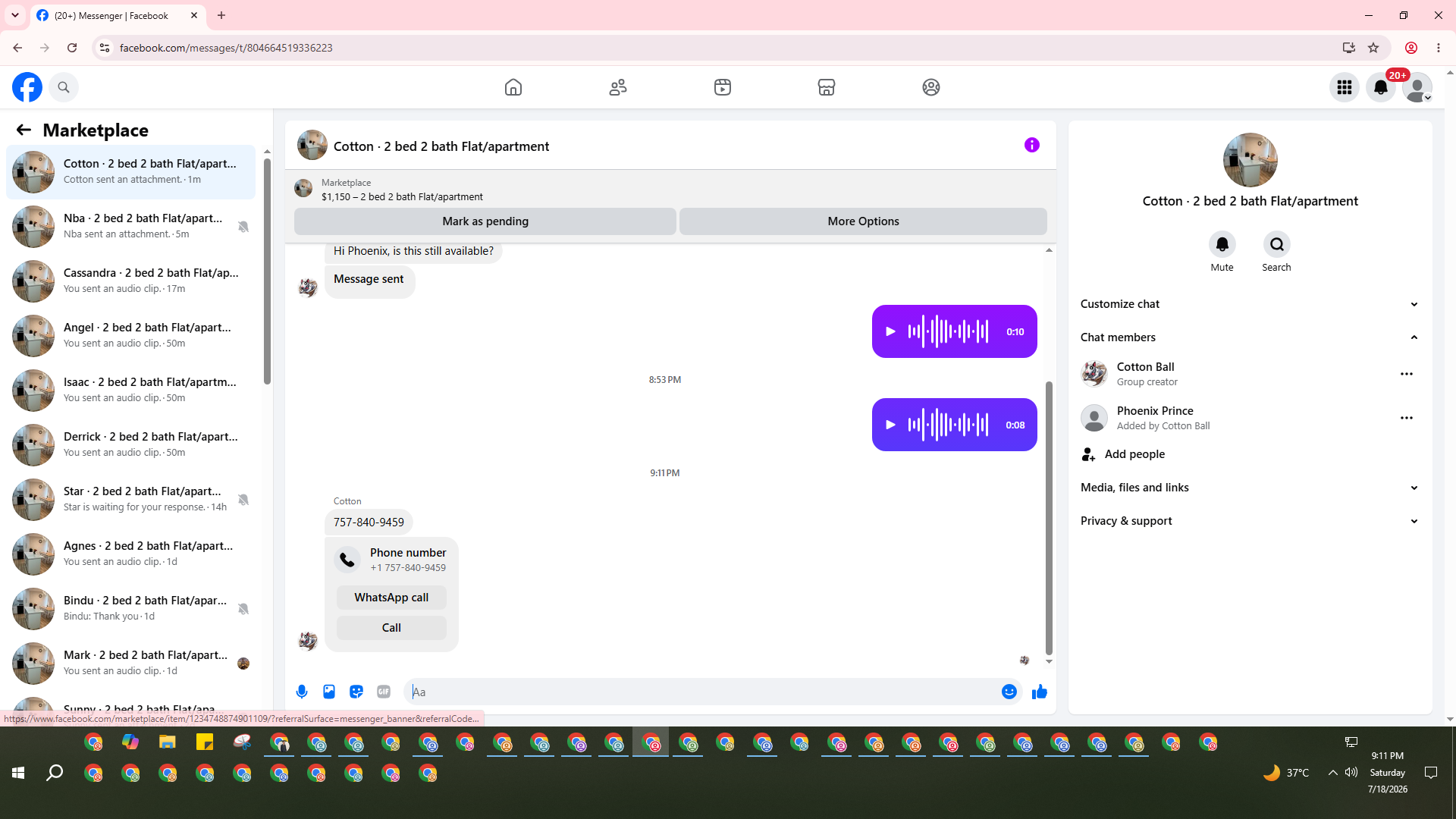The image size is (1456, 819).
Task: Open the notifications bell with 20+ badge
Action: coord(1381,87)
